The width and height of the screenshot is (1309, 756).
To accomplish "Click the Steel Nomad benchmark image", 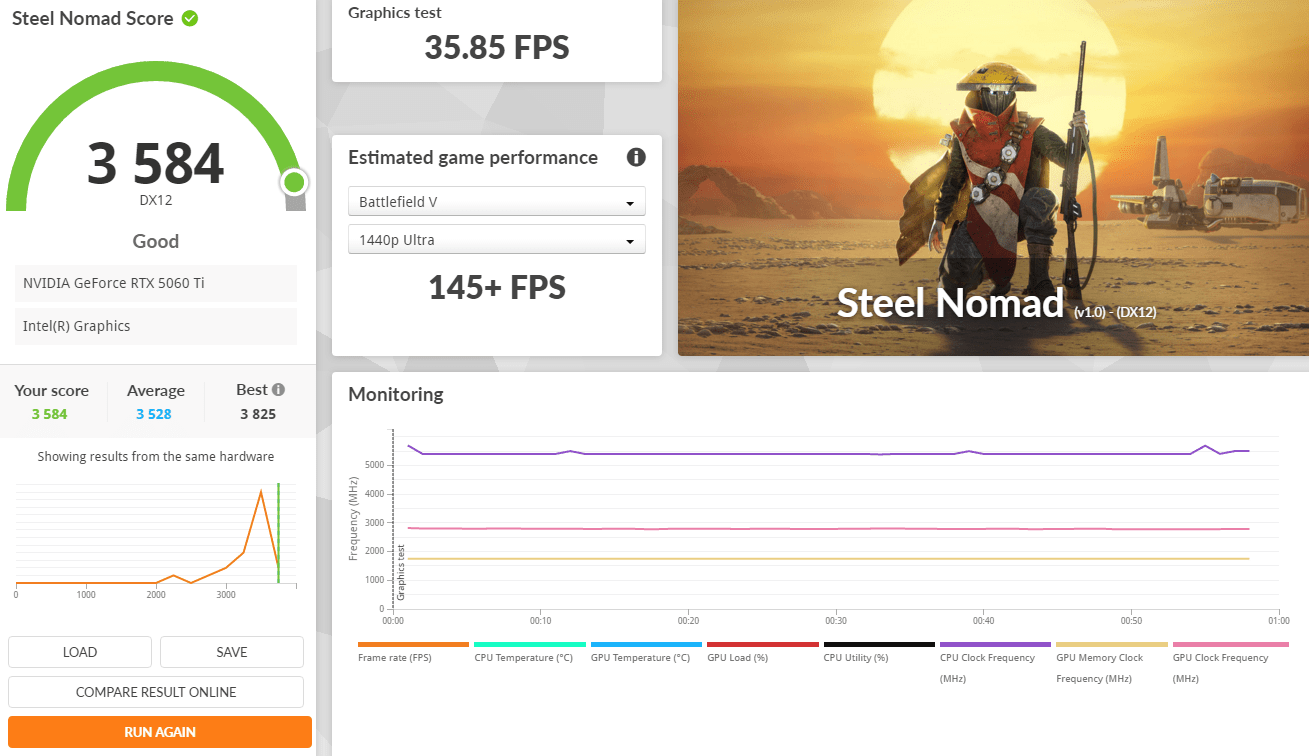I will tap(993, 177).
